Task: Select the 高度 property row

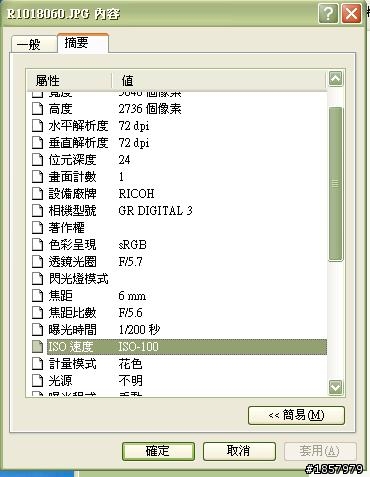Action: point(179,109)
